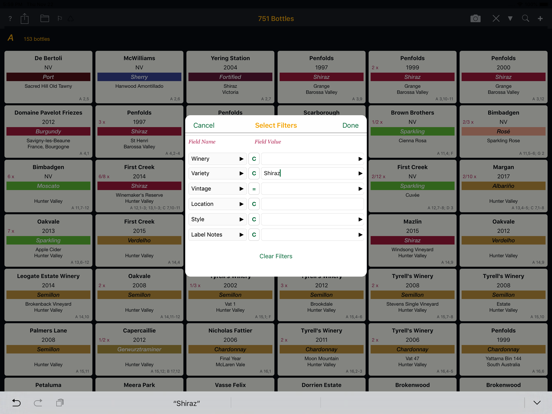Focus the Vintage value input field
The height and width of the screenshot is (414, 552).
pos(312,189)
